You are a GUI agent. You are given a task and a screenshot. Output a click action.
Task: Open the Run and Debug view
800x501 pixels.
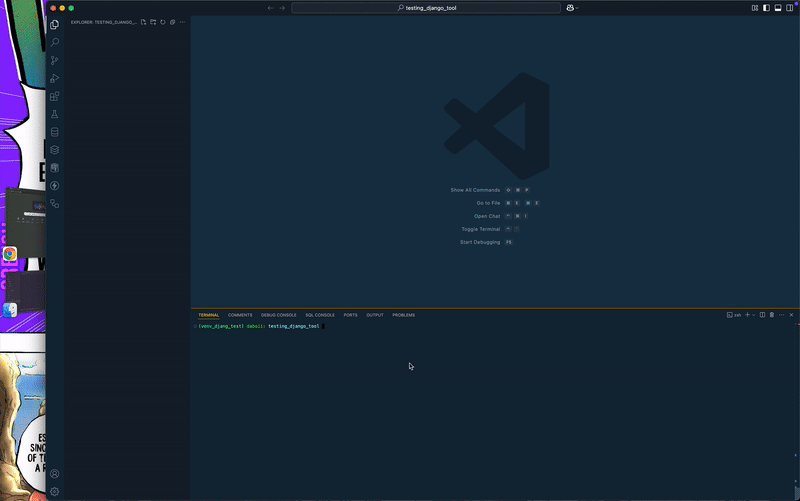coord(55,78)
